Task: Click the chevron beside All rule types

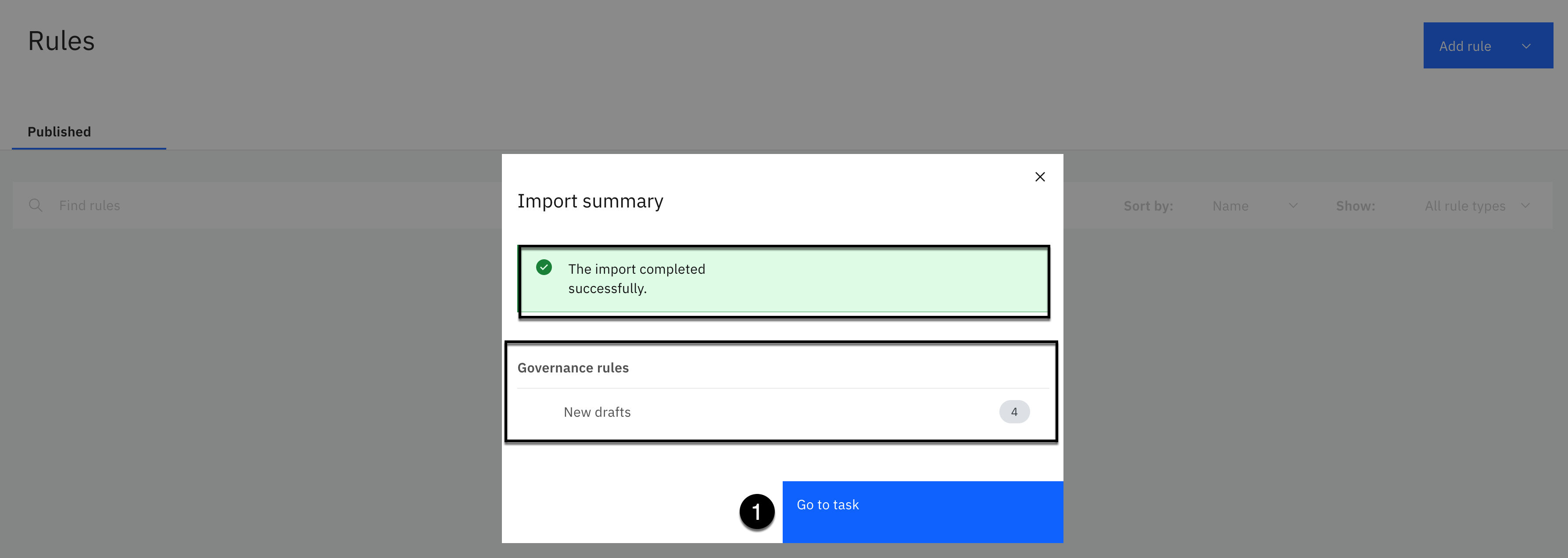Action: (x=1525, y=206)
